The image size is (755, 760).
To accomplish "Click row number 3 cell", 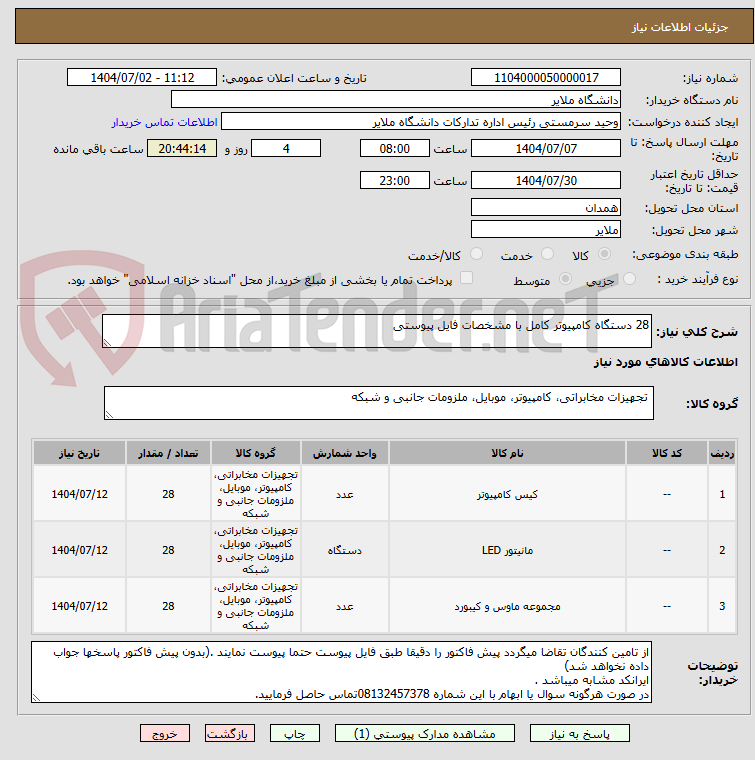I will [722, 606].
